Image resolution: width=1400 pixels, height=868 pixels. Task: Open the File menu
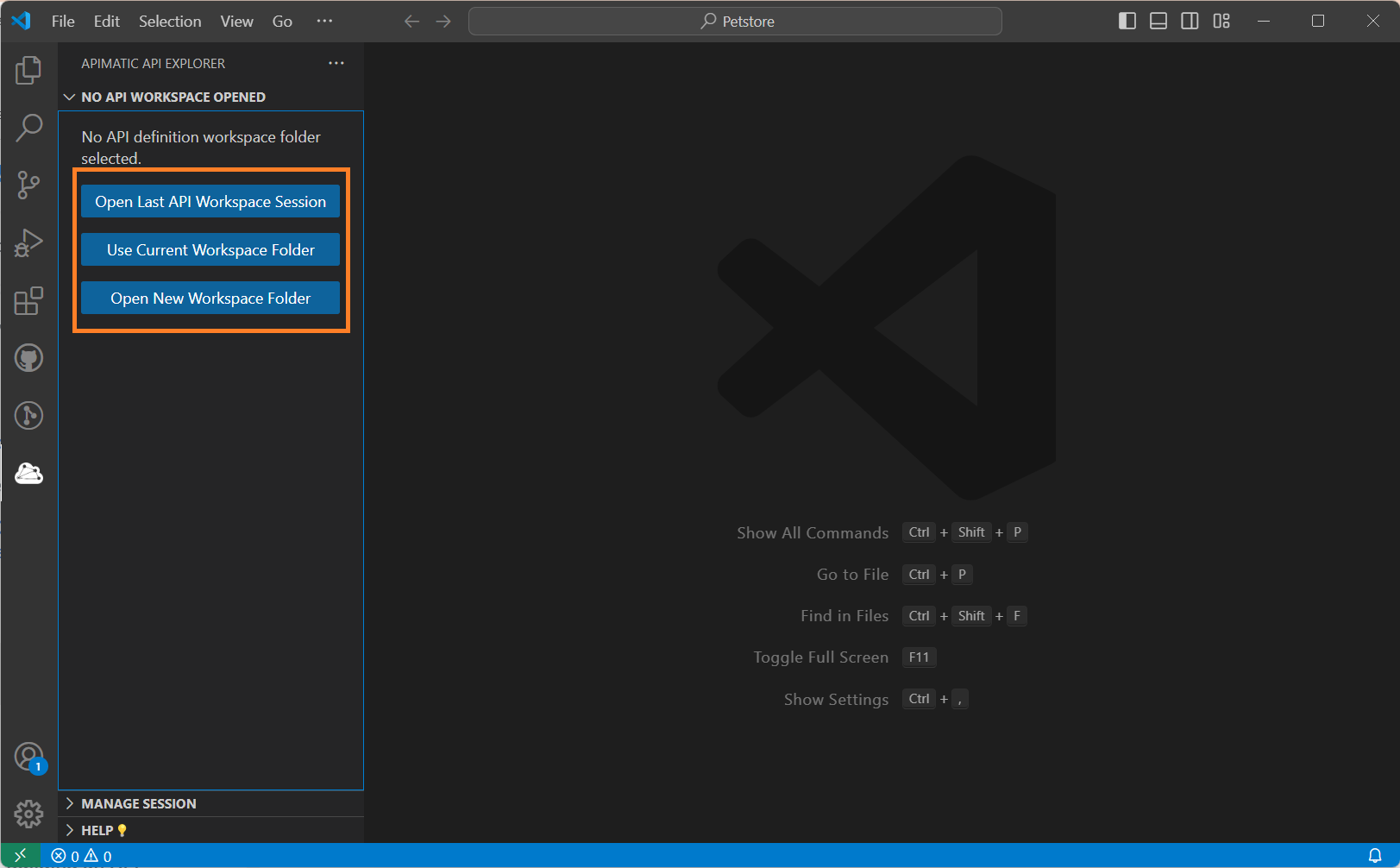[x=63, y=21]
